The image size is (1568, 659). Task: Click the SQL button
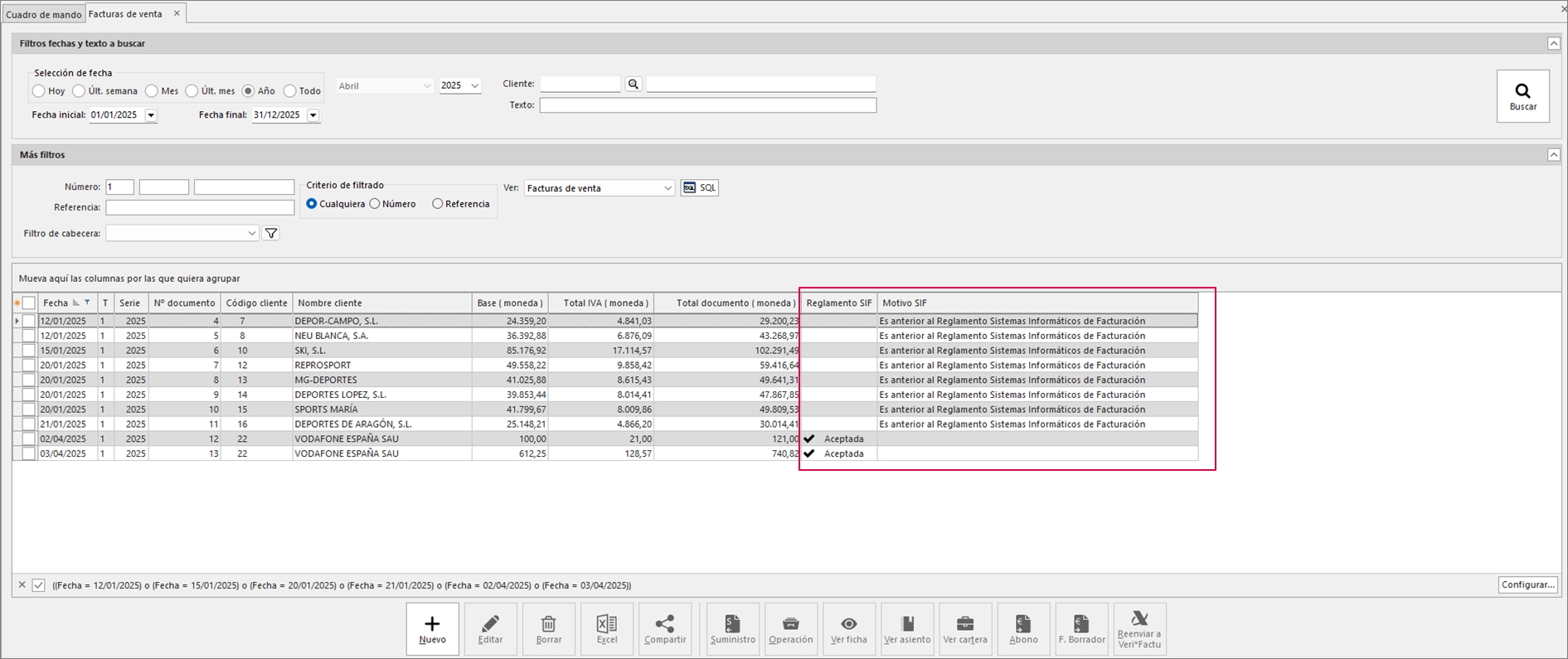(x=700, y=188)
